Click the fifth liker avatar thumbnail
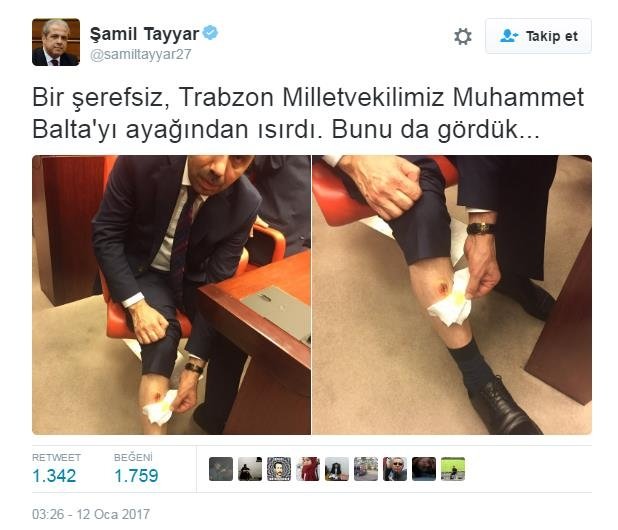The width and height of the screenshot is (618, 530). point(337,469)
